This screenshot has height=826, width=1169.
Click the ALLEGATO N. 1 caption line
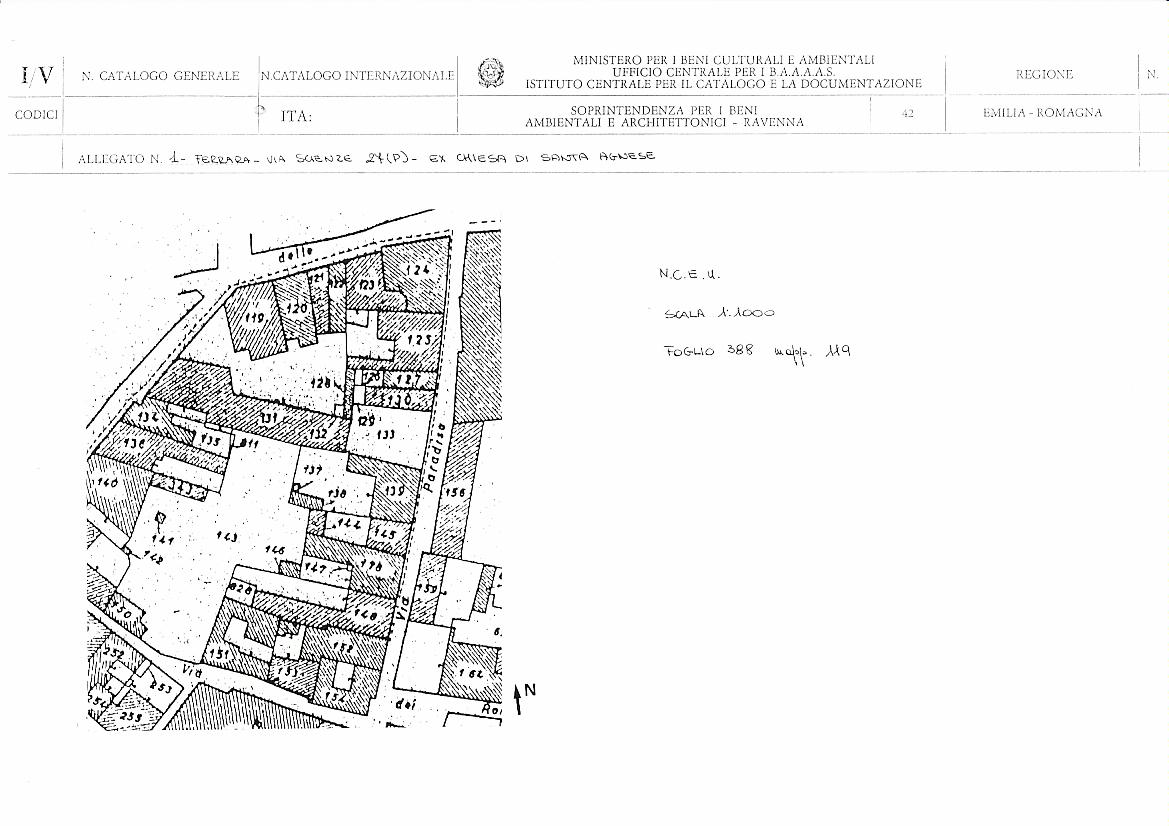click(366, 157)
